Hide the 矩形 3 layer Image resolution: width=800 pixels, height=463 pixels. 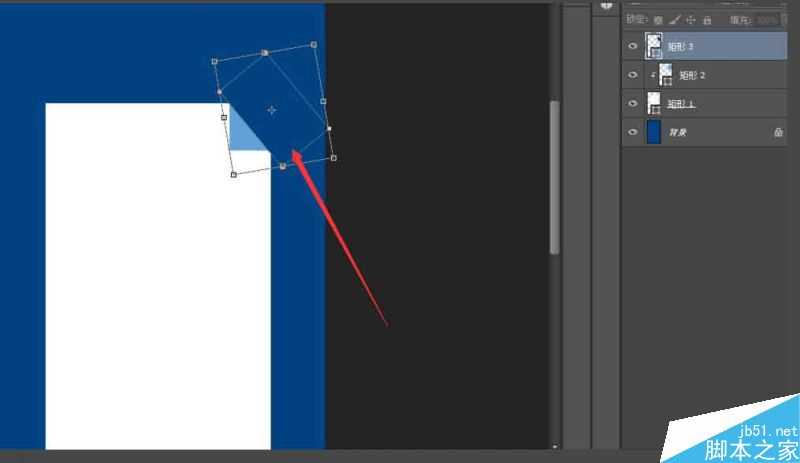[x=632, y=46]
